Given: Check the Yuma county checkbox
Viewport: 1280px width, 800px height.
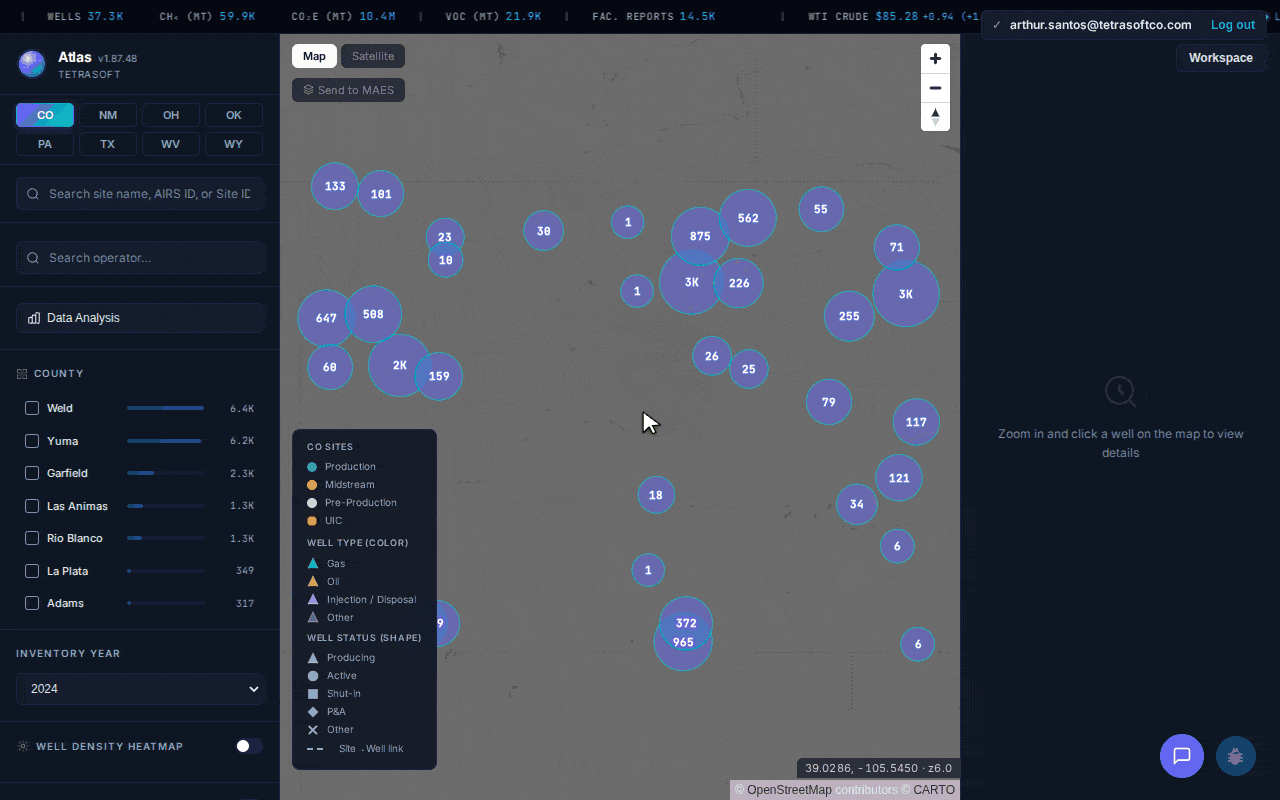Looking at the screenshot, I should point(32,441).
